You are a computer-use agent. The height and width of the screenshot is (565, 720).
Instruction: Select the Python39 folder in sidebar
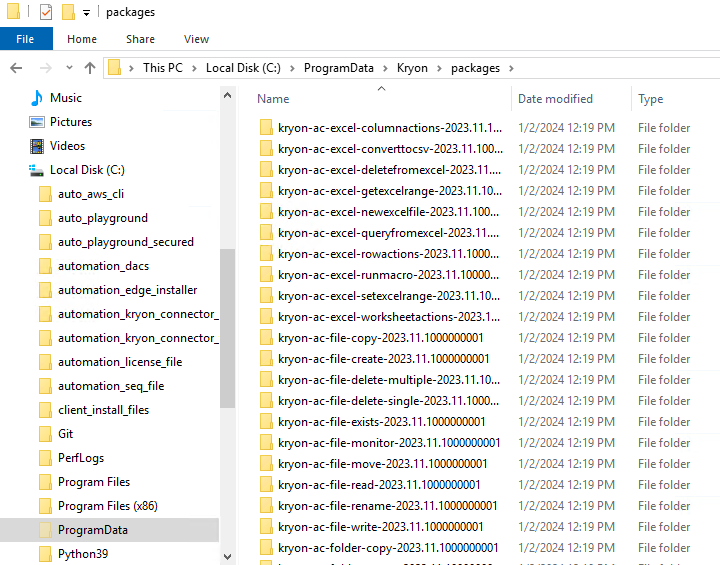click(x=83, y=554)
